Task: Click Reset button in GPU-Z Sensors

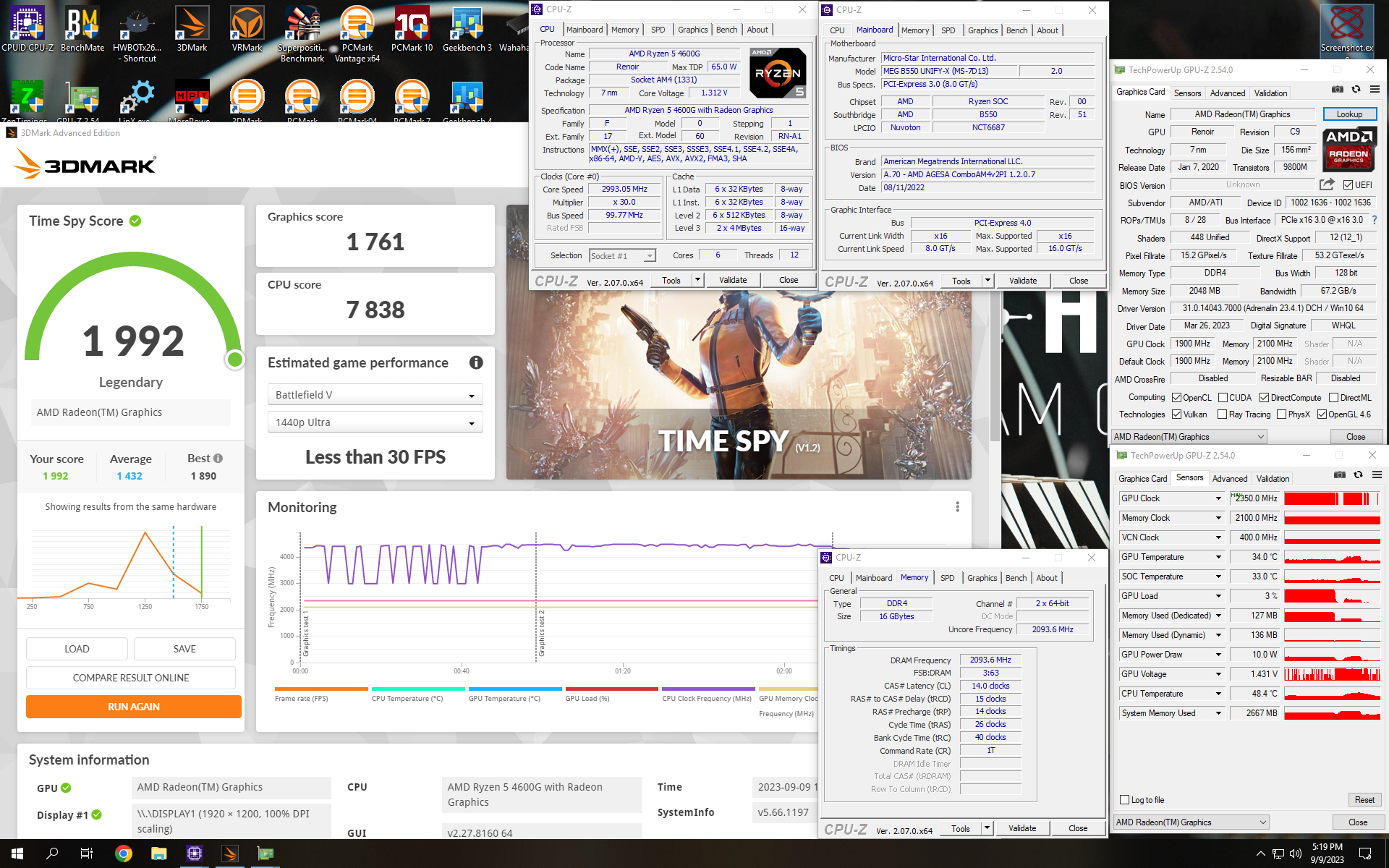Action: (1364, 800)
